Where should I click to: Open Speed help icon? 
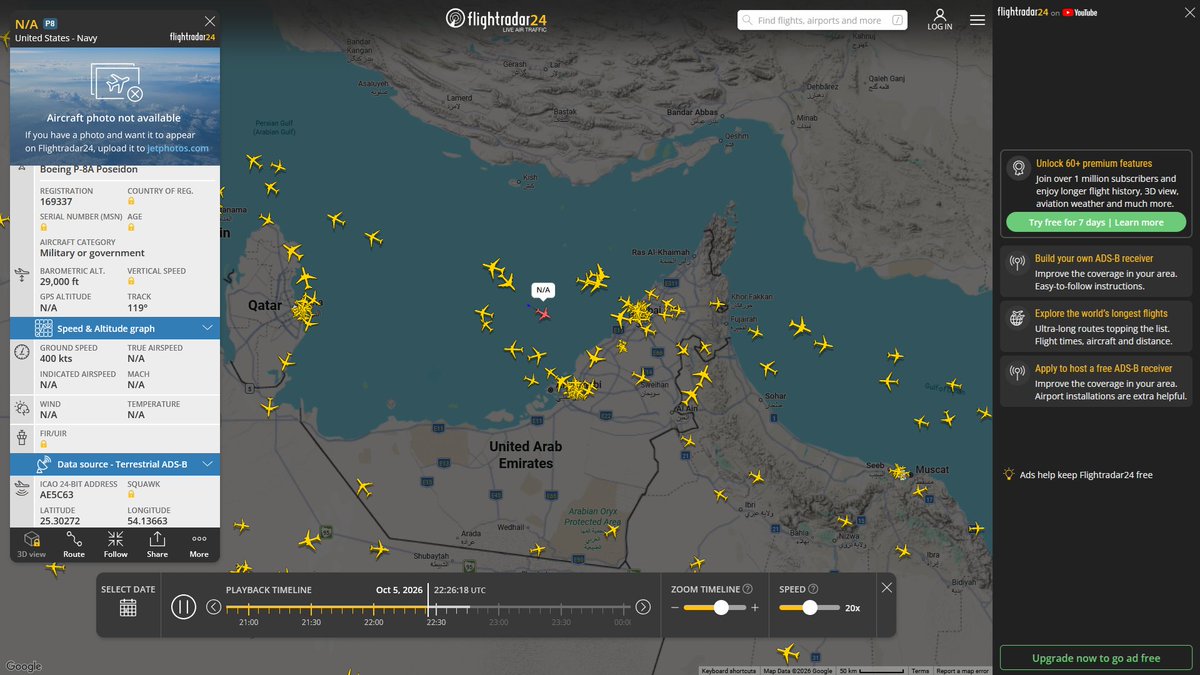tap(813, 589)
